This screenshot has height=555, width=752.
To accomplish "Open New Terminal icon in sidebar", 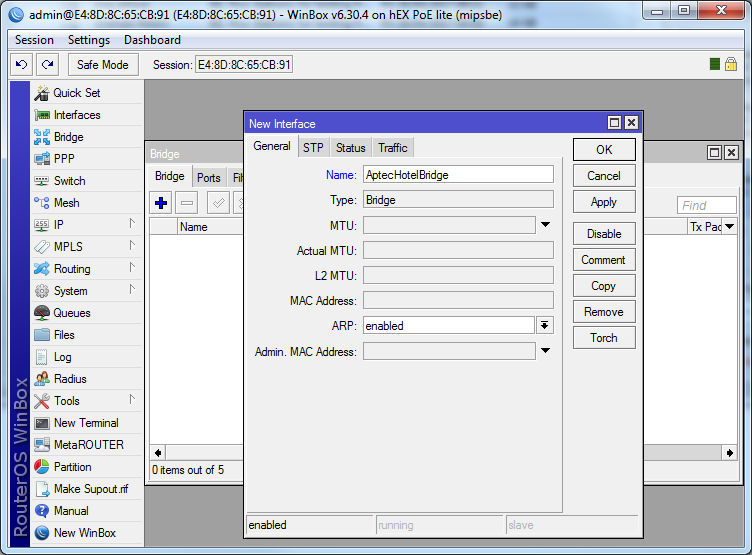I will pos(42,423).
